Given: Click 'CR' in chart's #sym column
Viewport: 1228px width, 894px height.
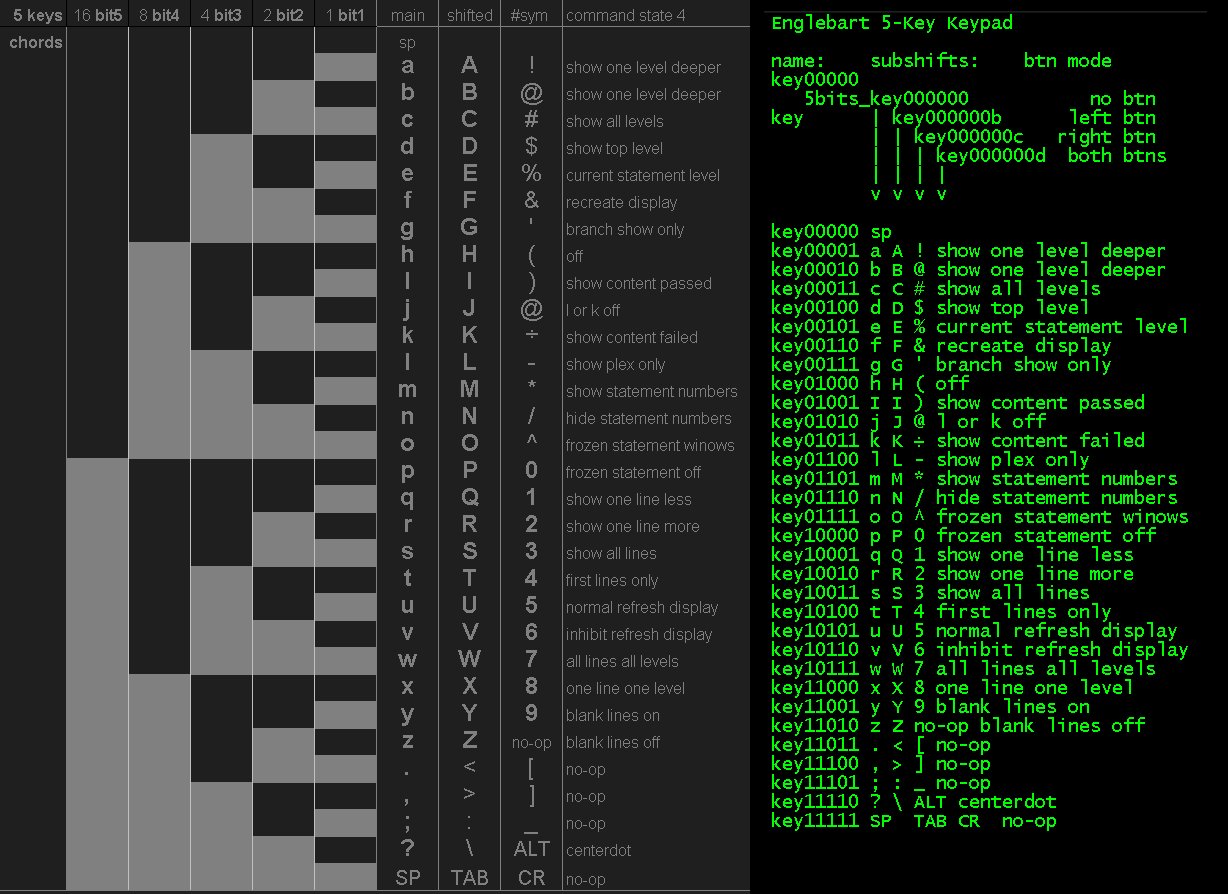Looking at the screenshot, I should pyautogui.click(x=531, y=877).
